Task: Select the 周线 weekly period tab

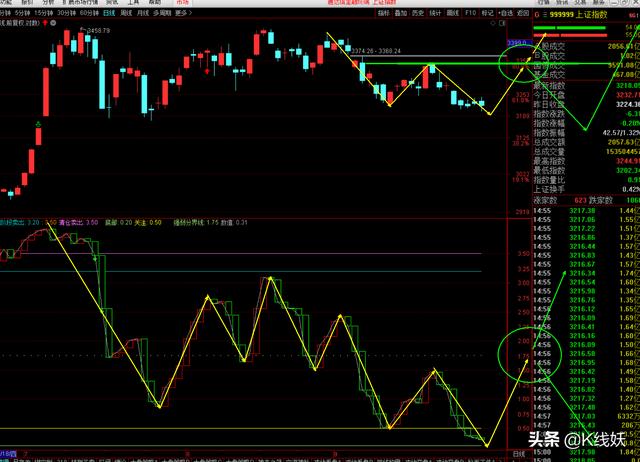Action: (126, 13)
